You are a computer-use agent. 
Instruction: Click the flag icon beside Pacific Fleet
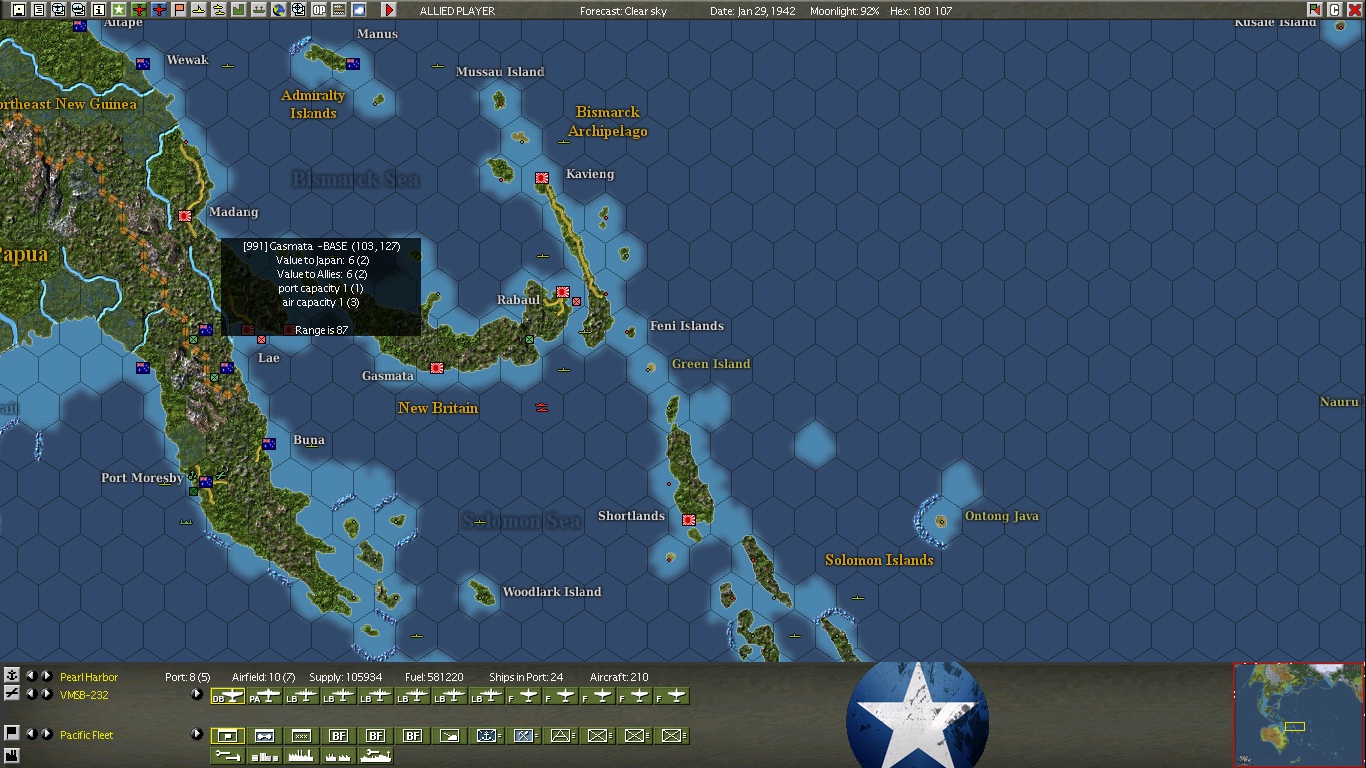[12, 733]
